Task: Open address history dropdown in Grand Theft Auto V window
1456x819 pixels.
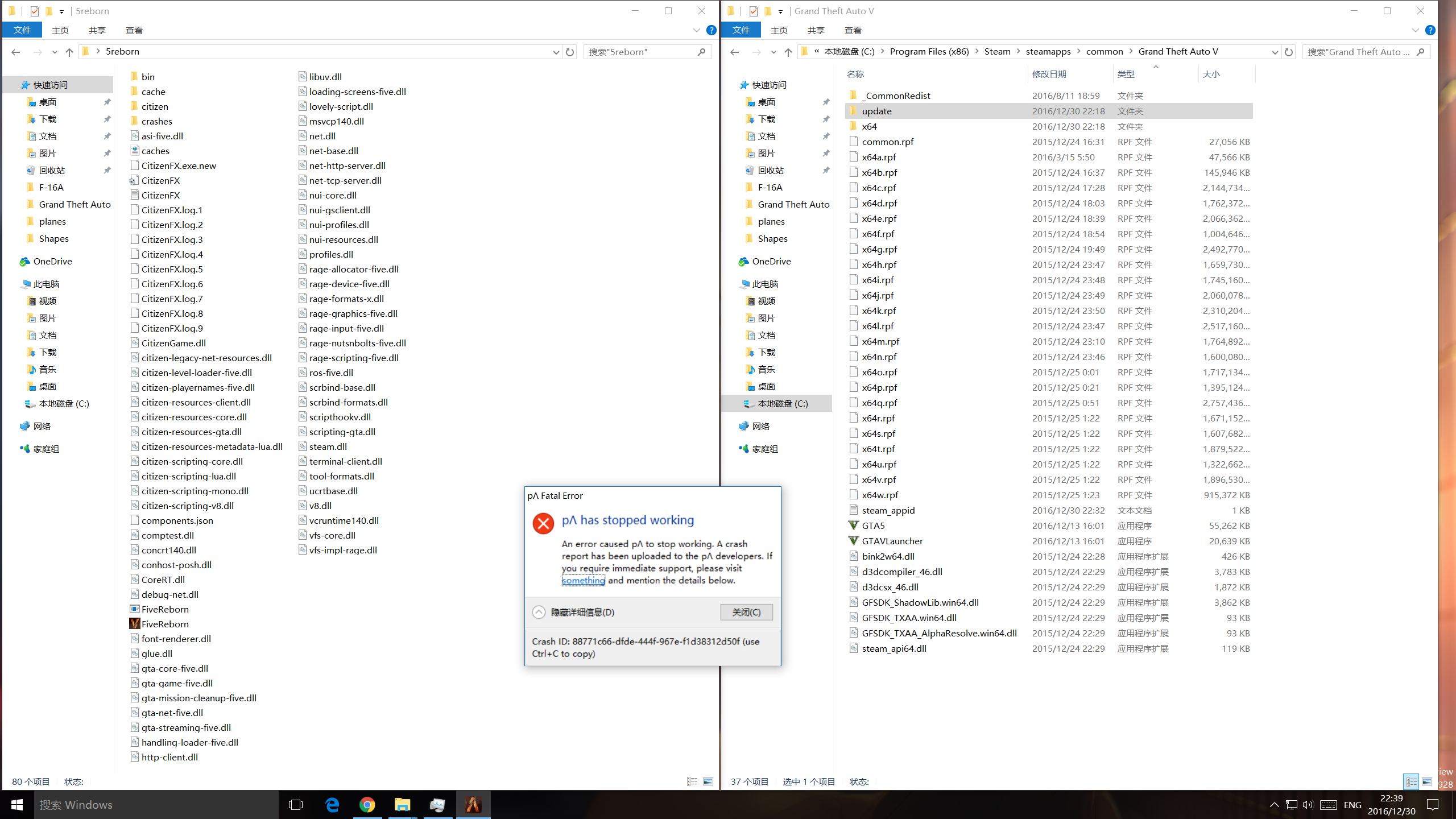Action: tap(1275, 52)
